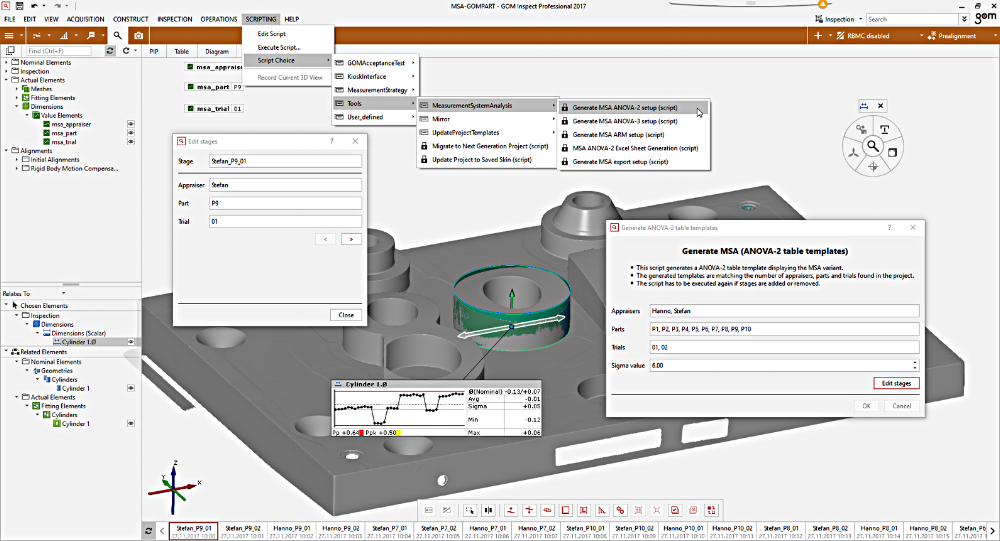Click the red chart checkbox icon in bottom toolbar

[x=675, y=510]
